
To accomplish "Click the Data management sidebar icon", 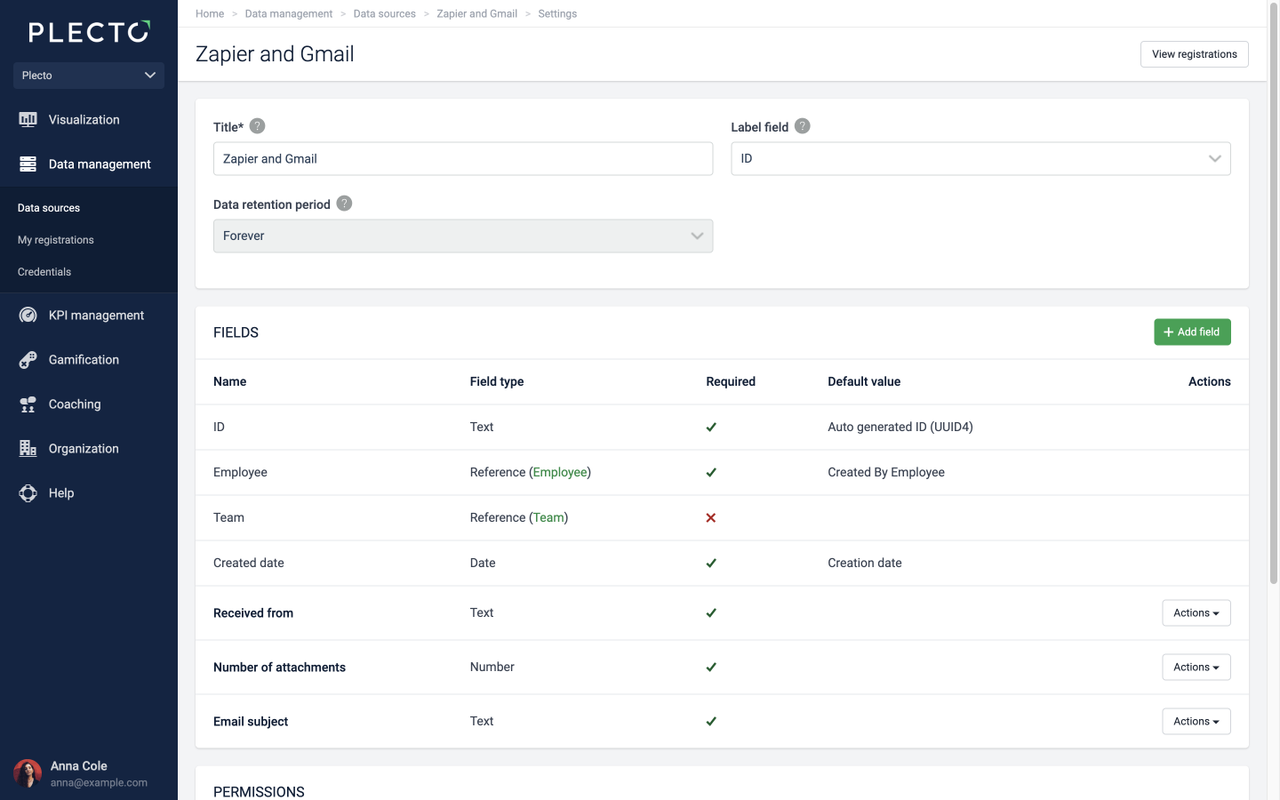I will click(28, 164).
